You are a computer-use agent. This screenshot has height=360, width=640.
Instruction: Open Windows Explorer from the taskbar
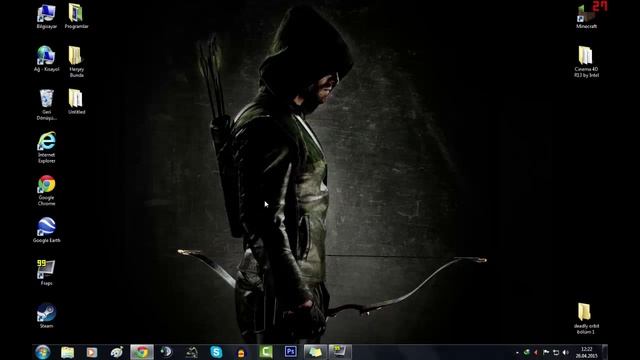point(68,352)
